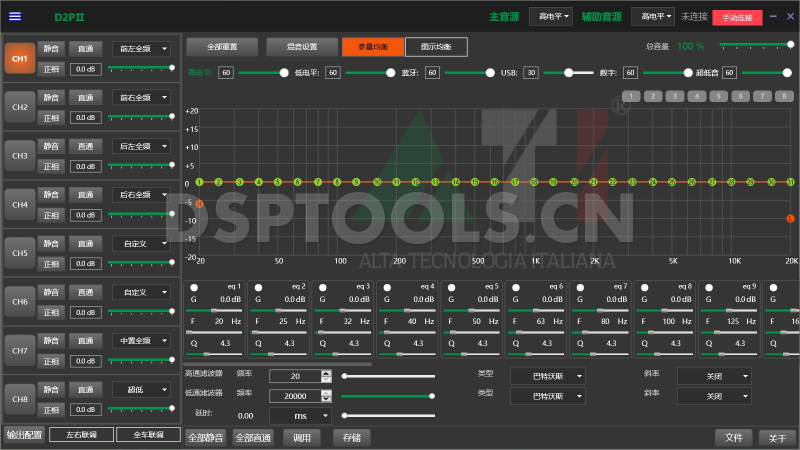Click the 总音量 master volume slider
The height and width of the screenshot is (450, 800).
tap(757, 45)
